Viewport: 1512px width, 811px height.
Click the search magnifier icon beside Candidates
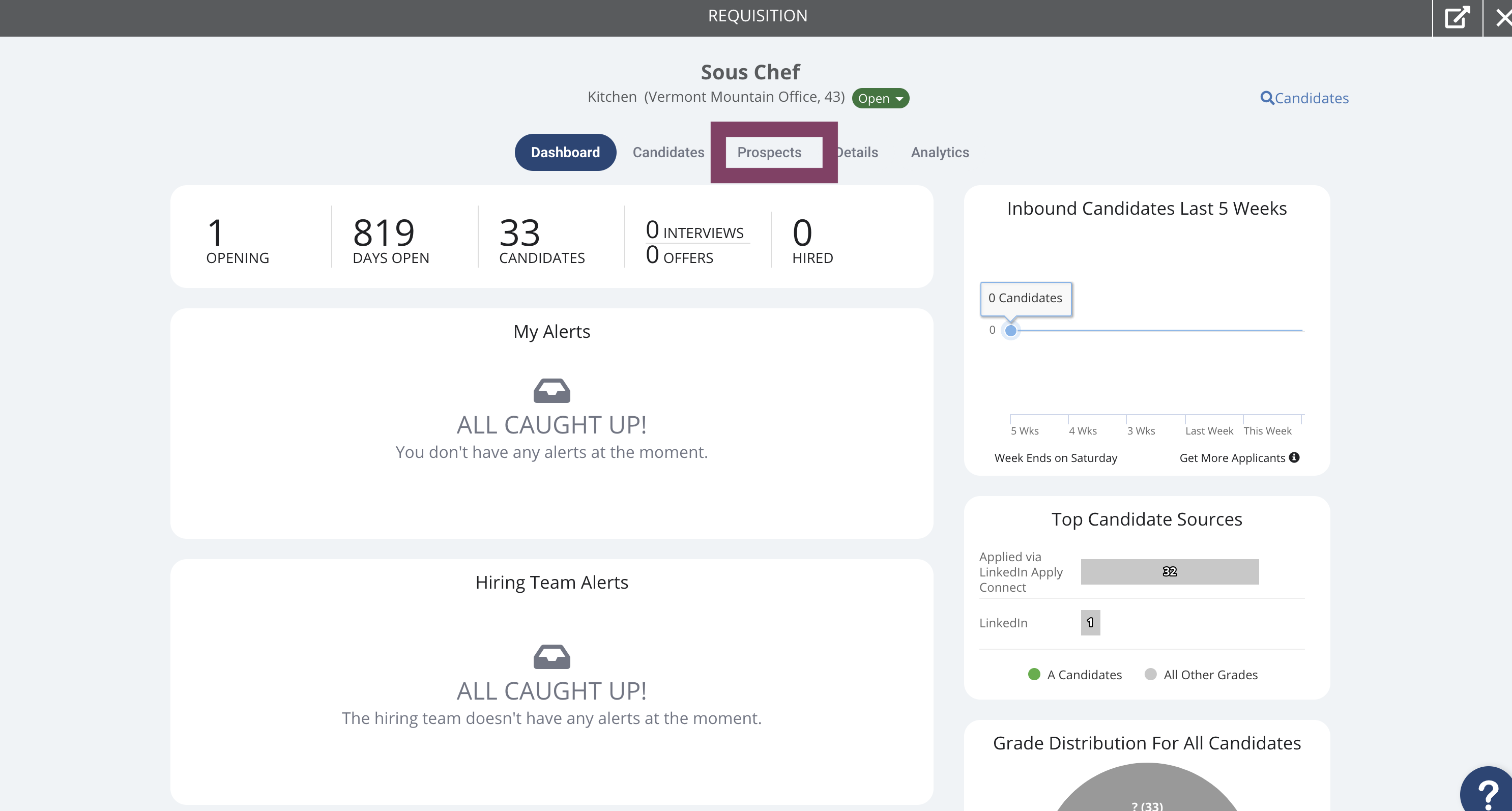tap(1267, 98)
